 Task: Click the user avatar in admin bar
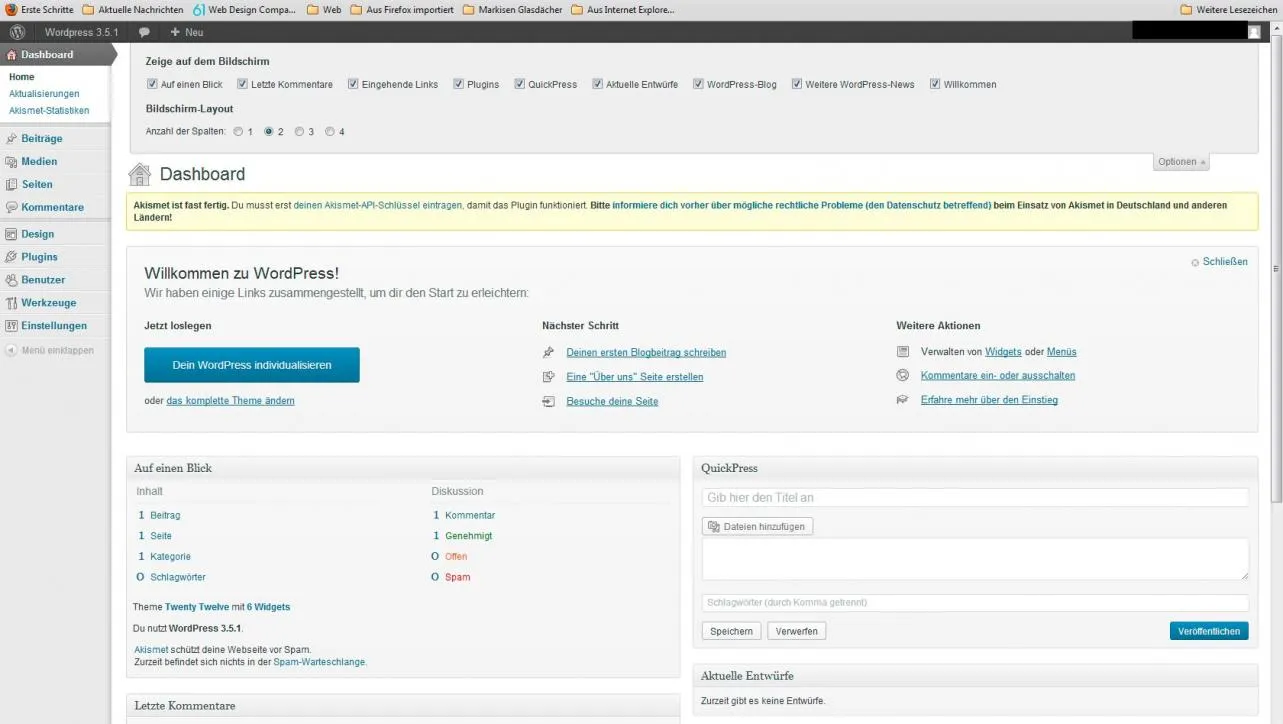click(x=1254, y=32)
